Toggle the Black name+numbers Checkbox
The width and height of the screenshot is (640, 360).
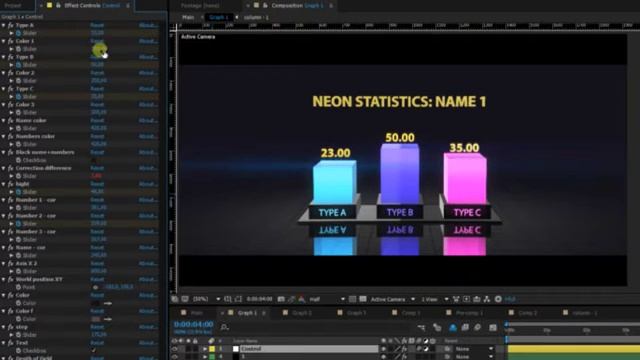[94, 160]
